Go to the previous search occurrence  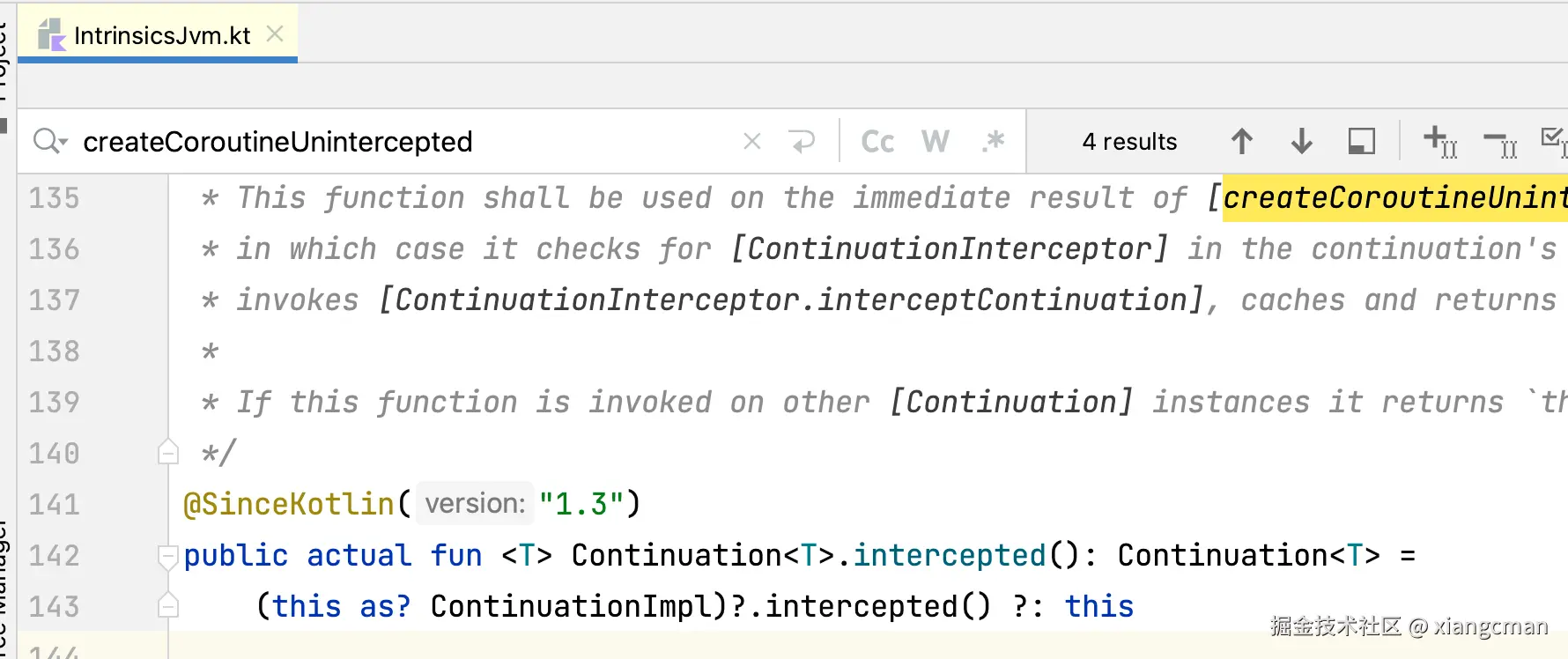1242,141
